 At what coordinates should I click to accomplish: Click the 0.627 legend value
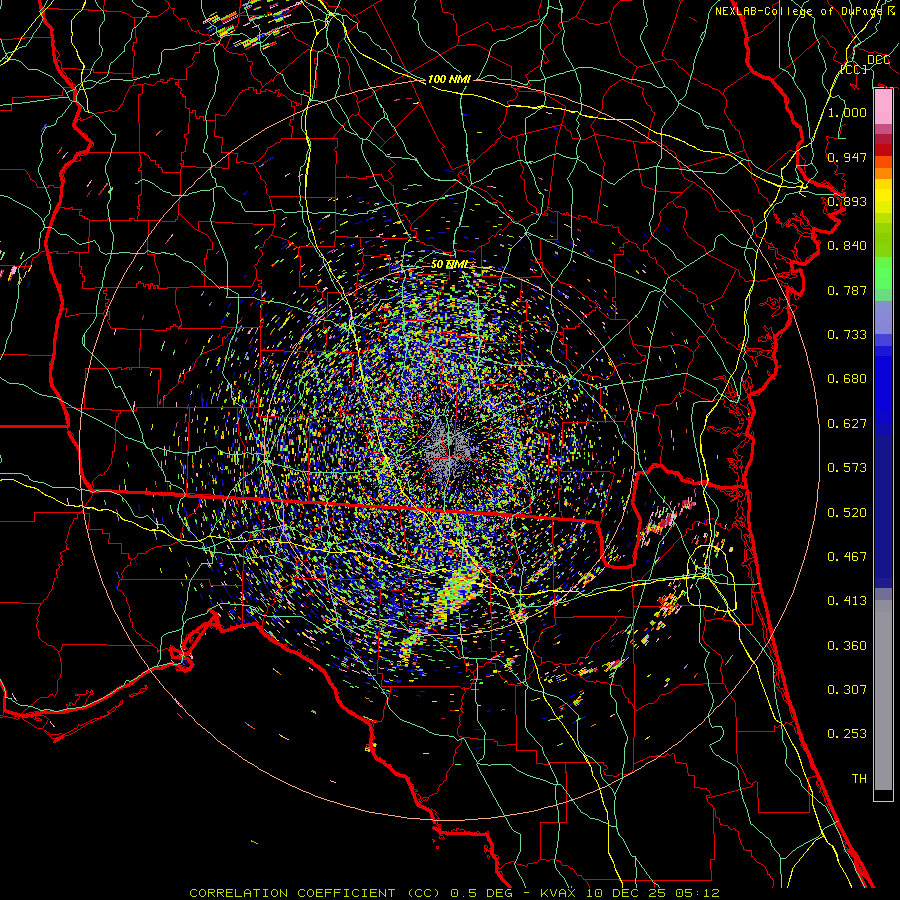point(847,424)
